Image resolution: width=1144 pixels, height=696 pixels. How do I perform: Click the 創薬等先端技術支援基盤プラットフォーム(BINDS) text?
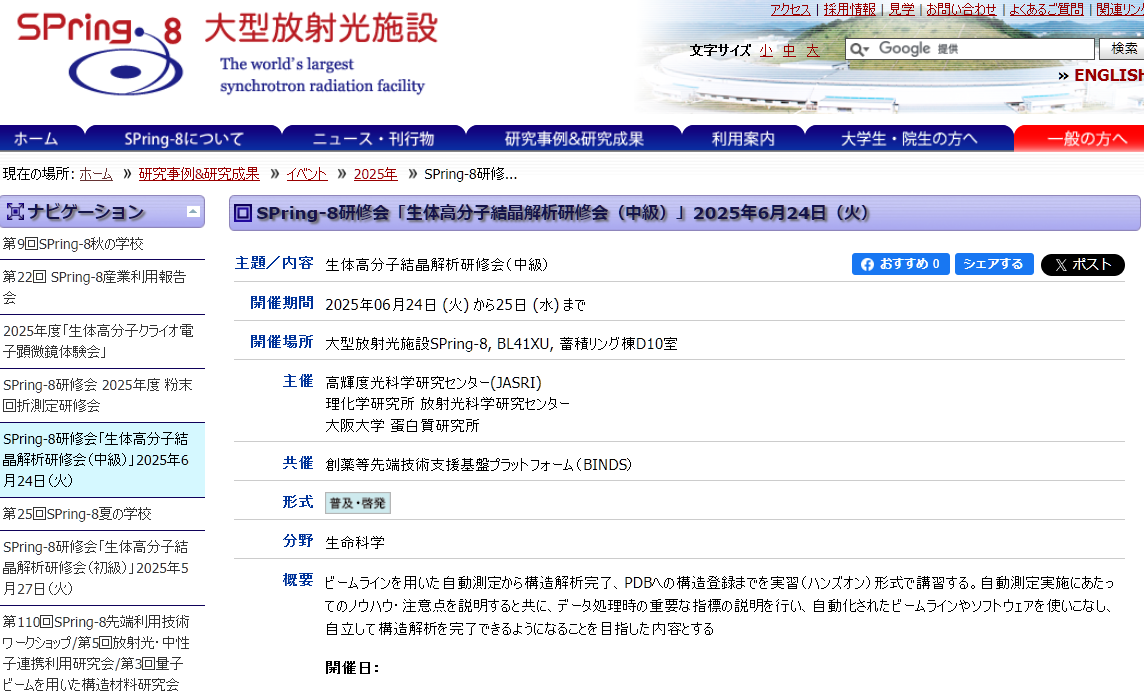pos(479,464)
